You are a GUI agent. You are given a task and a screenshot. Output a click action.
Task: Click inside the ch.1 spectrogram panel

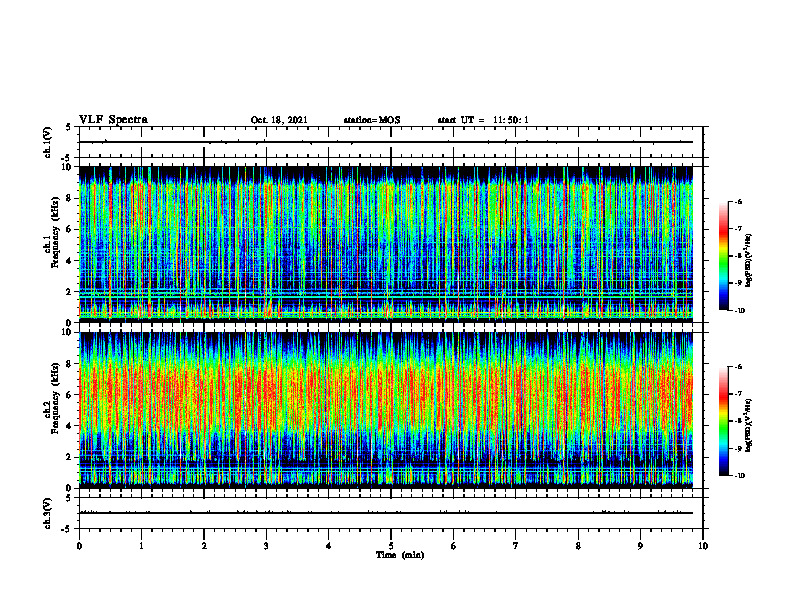tap(386, 244)
